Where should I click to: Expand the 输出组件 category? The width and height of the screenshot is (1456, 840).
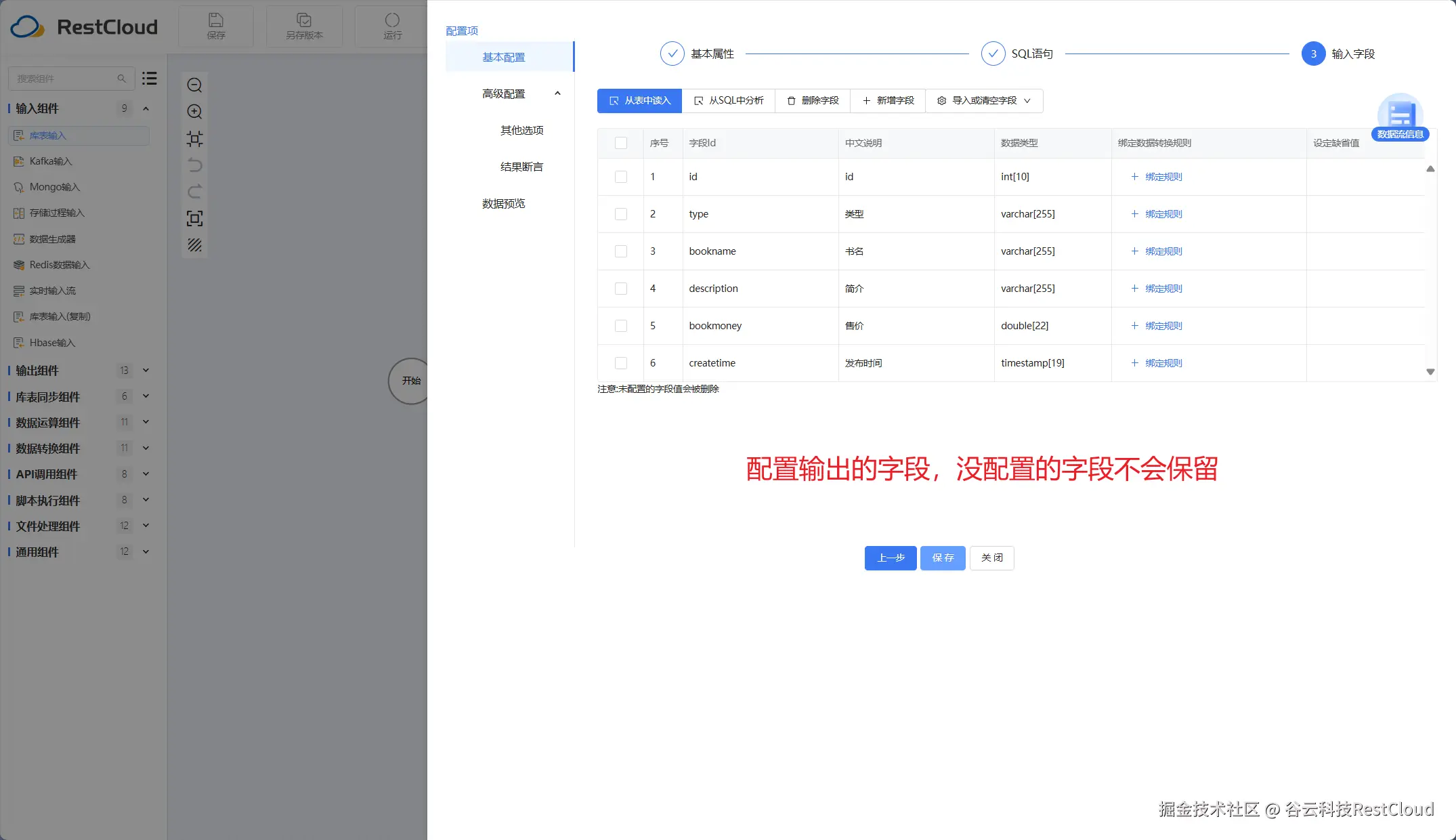click(146, 370)
